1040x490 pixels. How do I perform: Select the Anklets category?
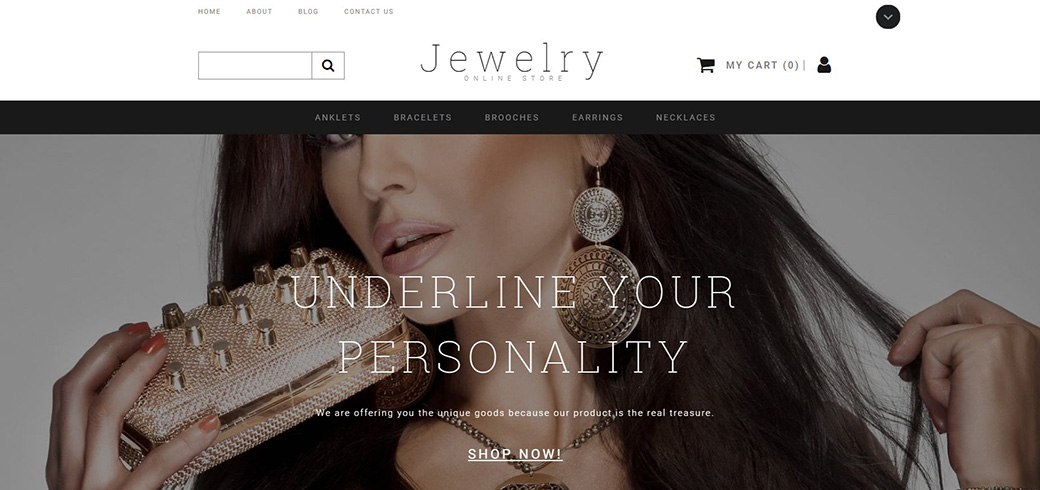pos(338,117)
